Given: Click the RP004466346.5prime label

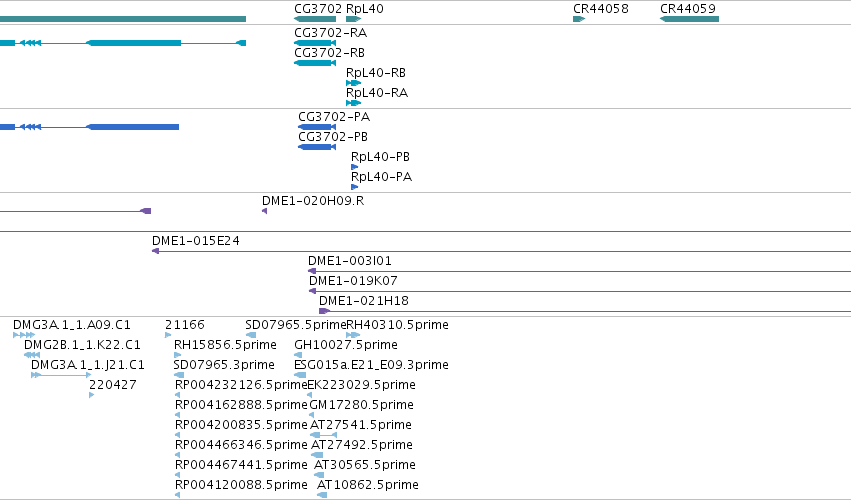Looking at the screenshot, I should [x=242, y=445].
